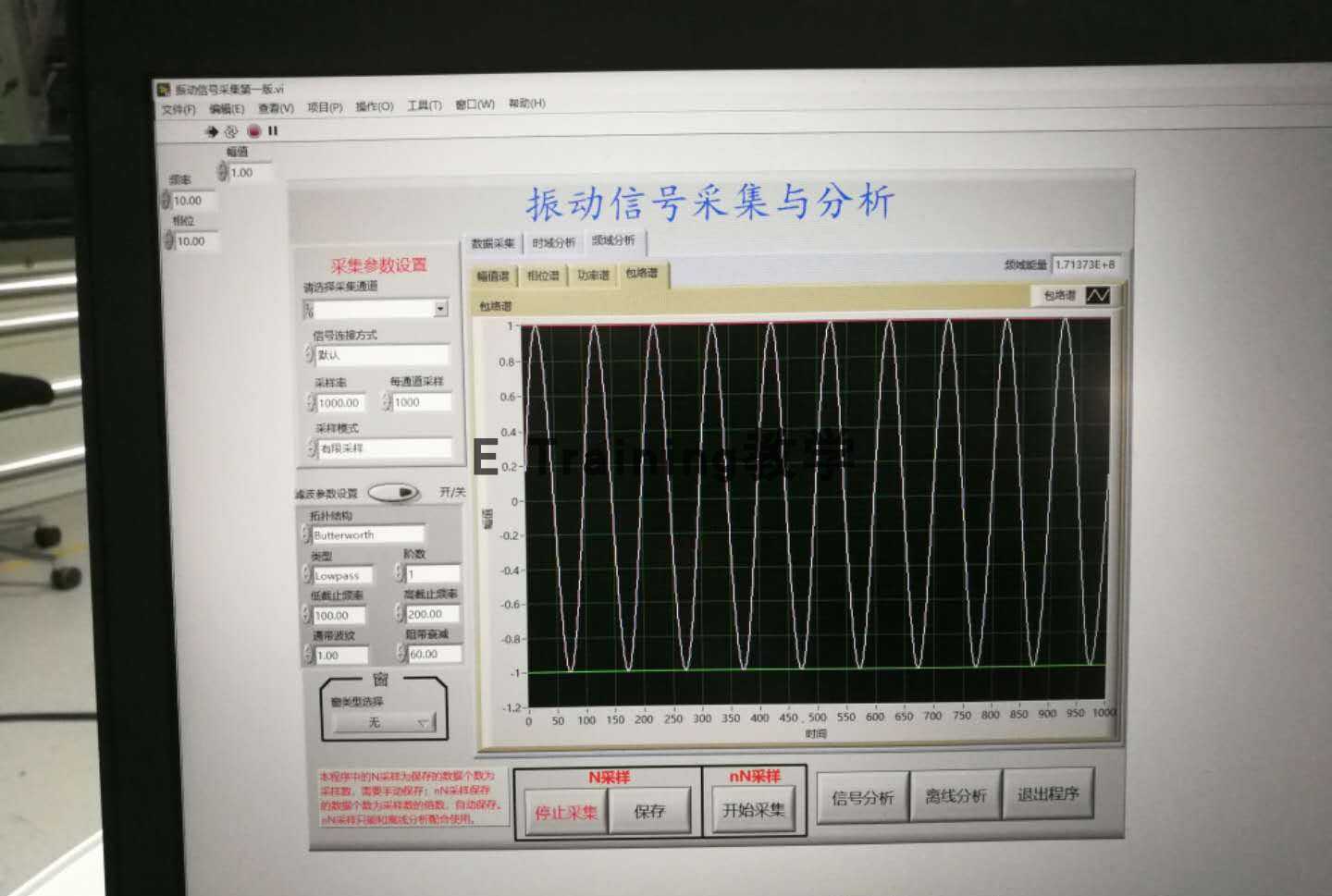Open the 查看(V) menu

276,108
